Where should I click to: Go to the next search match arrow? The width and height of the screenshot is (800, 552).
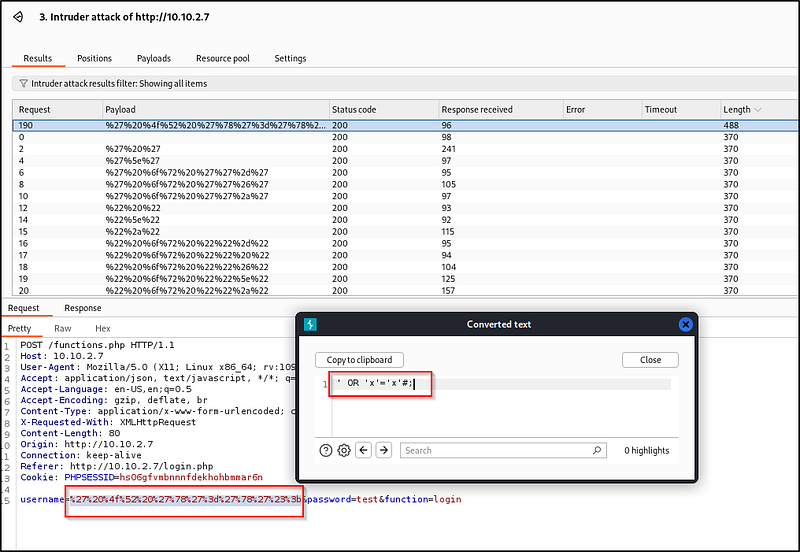pos(384,450)
